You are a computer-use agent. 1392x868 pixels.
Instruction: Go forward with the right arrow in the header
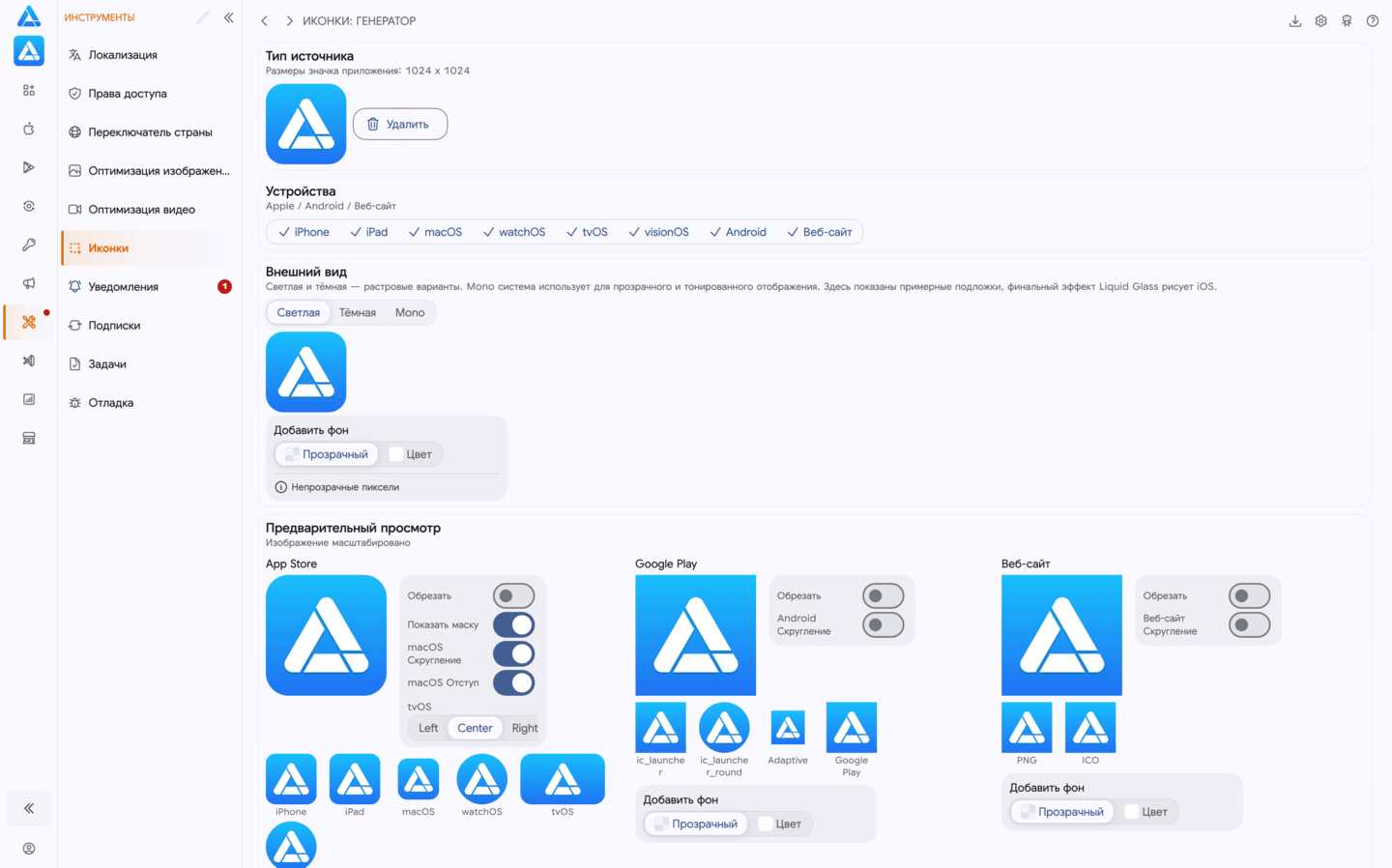click(289, 20)
